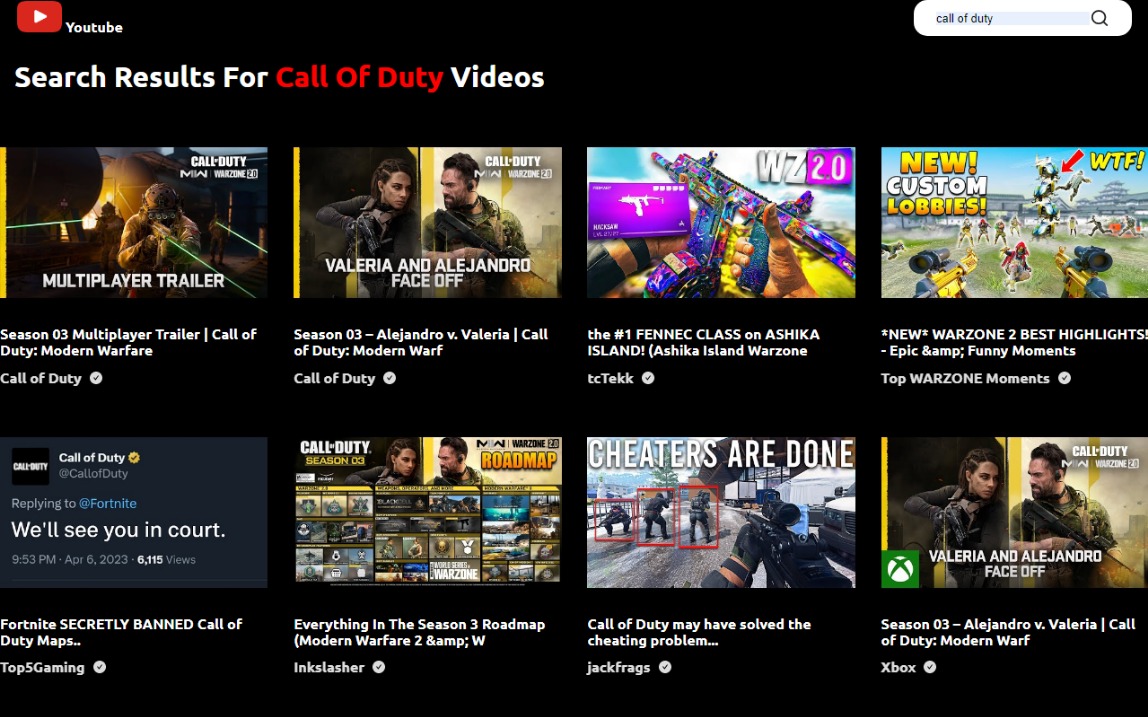1148x717 pixels.
Task: Open the Xbox channel name
Action: pyautogui.click(x=898, y=668)
